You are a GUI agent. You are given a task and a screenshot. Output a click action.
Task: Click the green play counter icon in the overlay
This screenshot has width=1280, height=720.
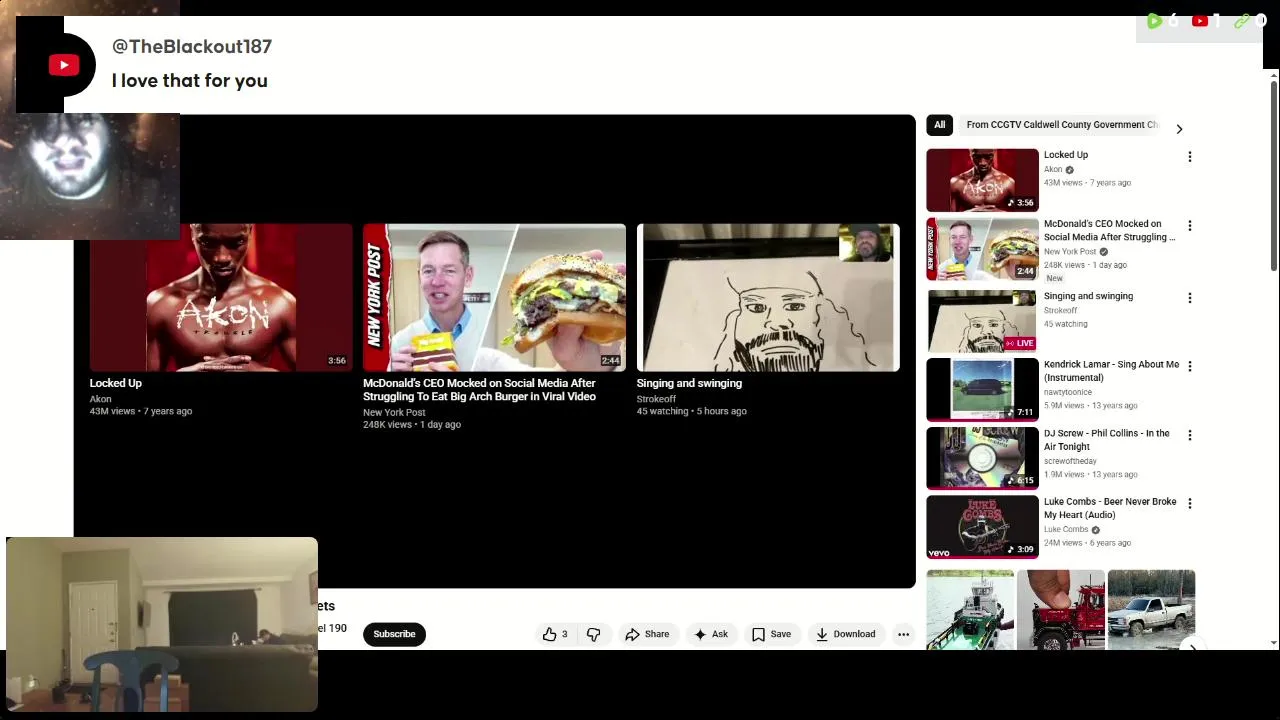(1154, 21)
